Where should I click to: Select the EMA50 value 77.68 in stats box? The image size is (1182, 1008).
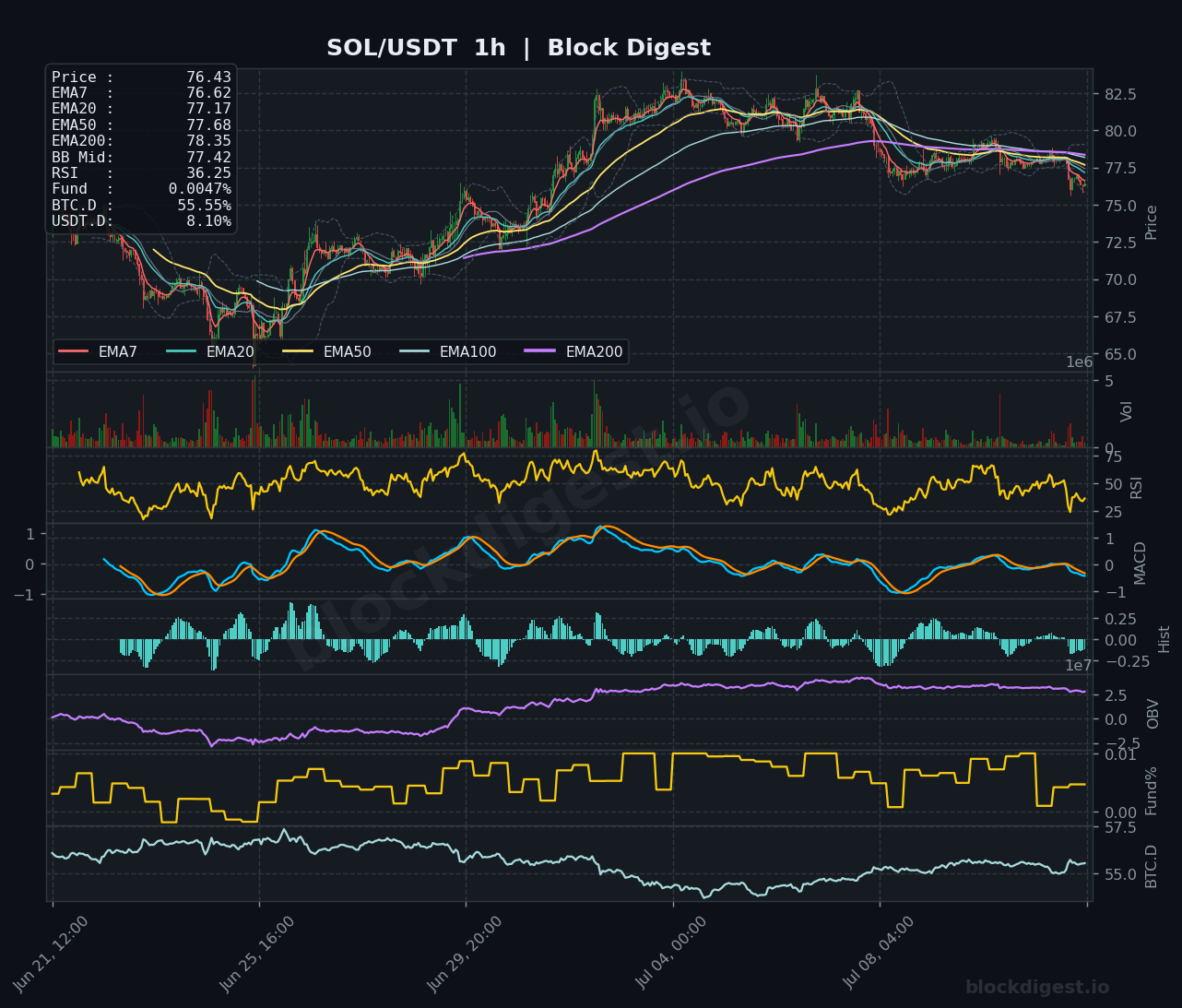coord(209,125)
